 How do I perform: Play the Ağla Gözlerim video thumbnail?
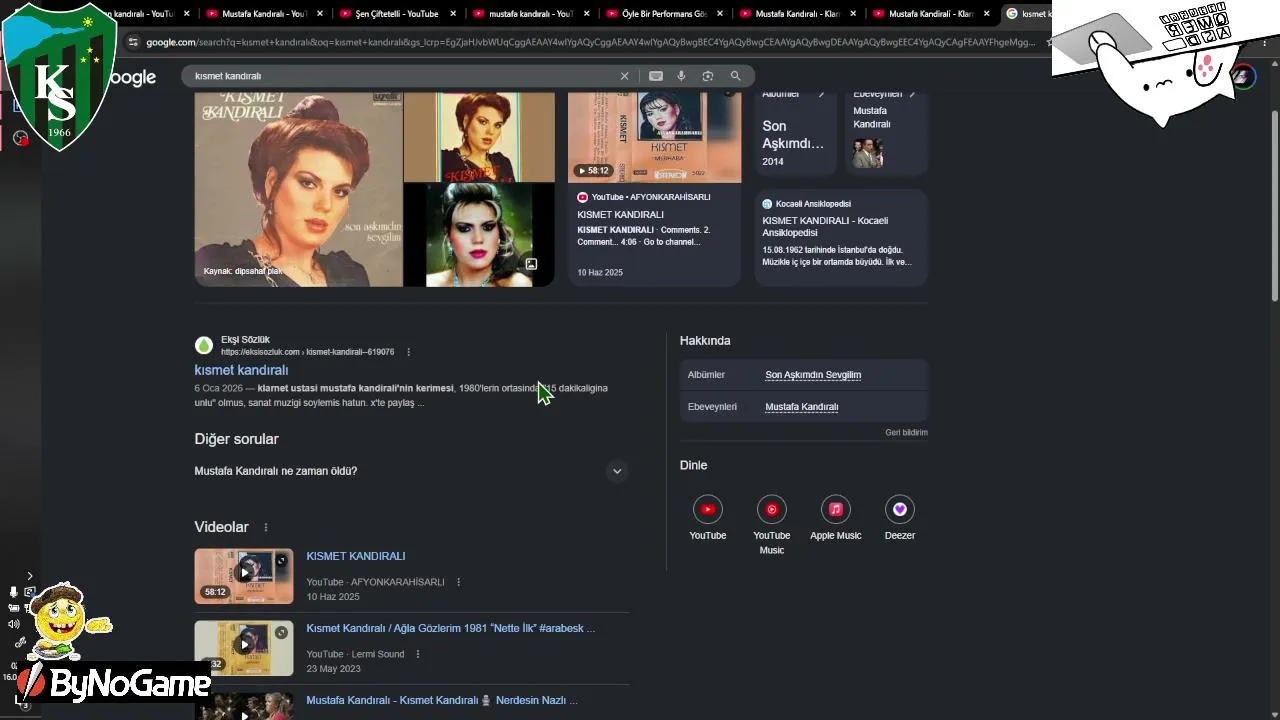244,648
